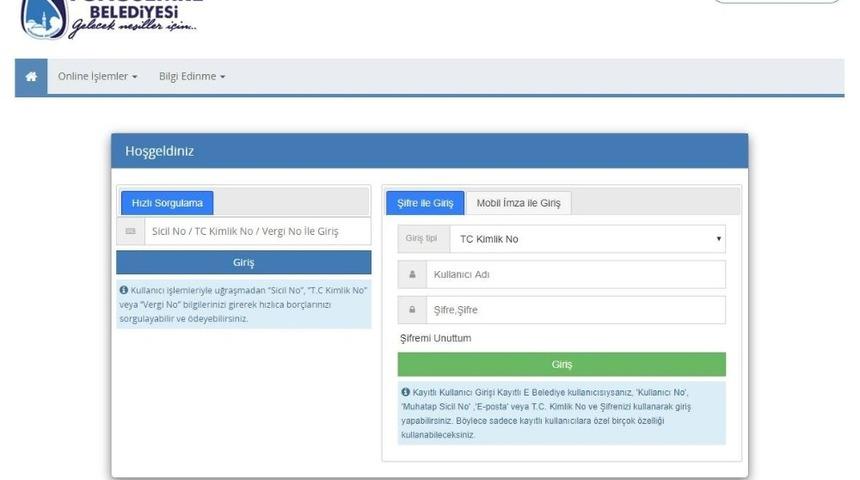860x480 pixels.
Task: Switch to the Mobil İmza ile Giriş tab
Action: tap(518, 203)
